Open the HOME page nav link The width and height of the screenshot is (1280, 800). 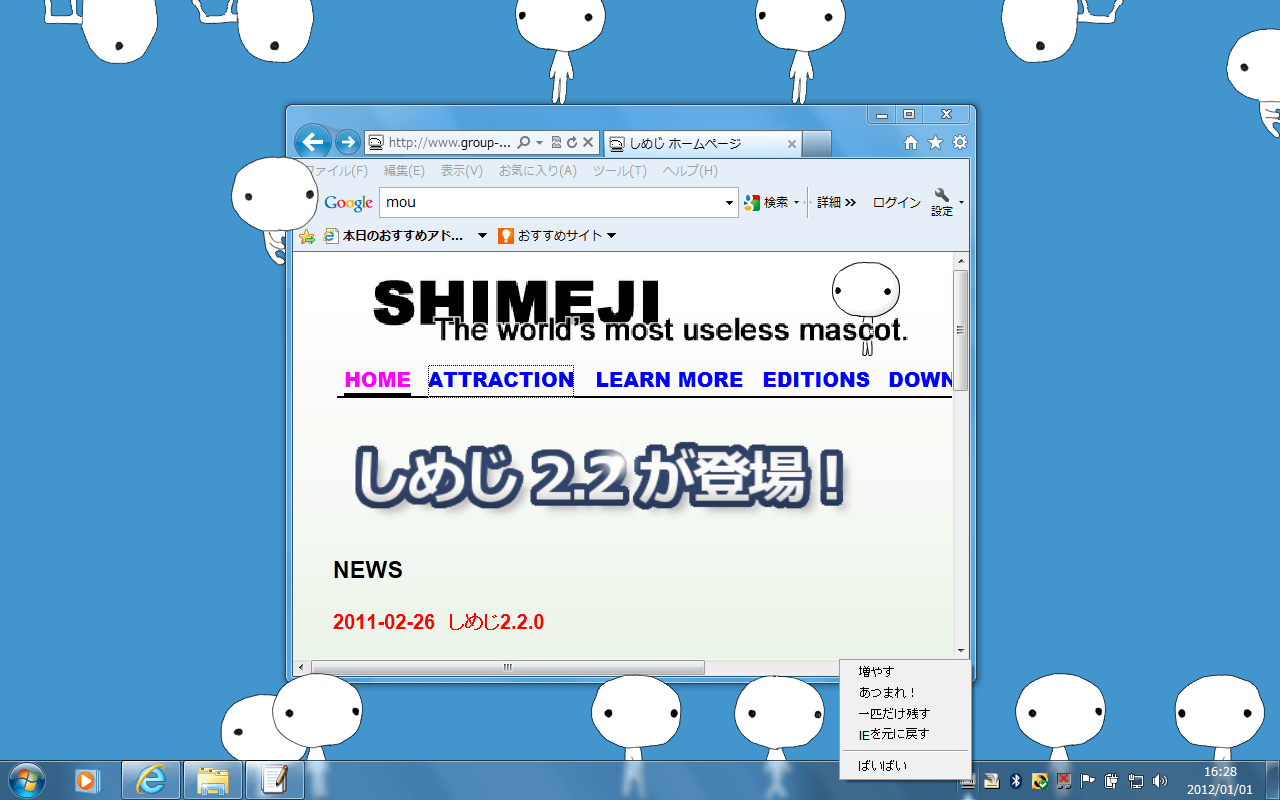tap(377, 380)
